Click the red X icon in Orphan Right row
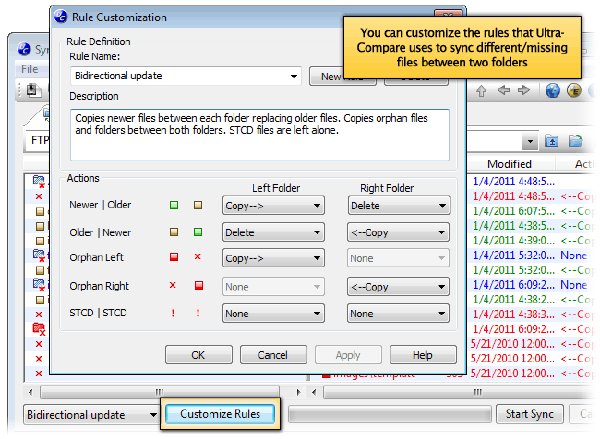600x439 pixels. (x=173, y=285)
